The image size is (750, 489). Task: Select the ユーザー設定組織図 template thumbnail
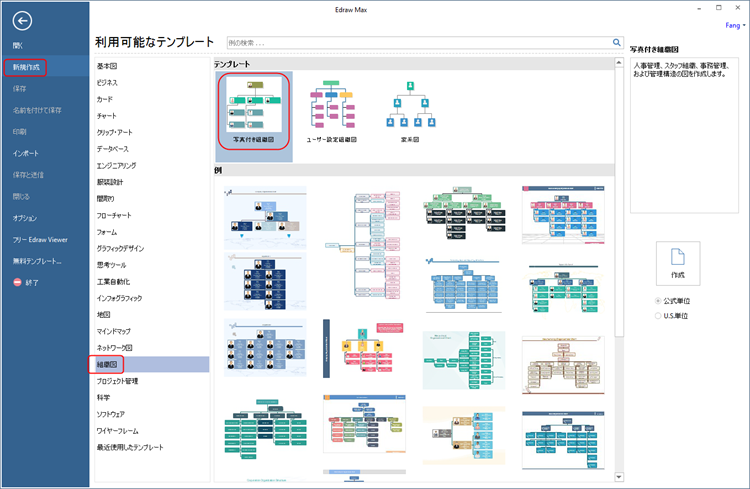pyautogui.click(x=331, y=111)
